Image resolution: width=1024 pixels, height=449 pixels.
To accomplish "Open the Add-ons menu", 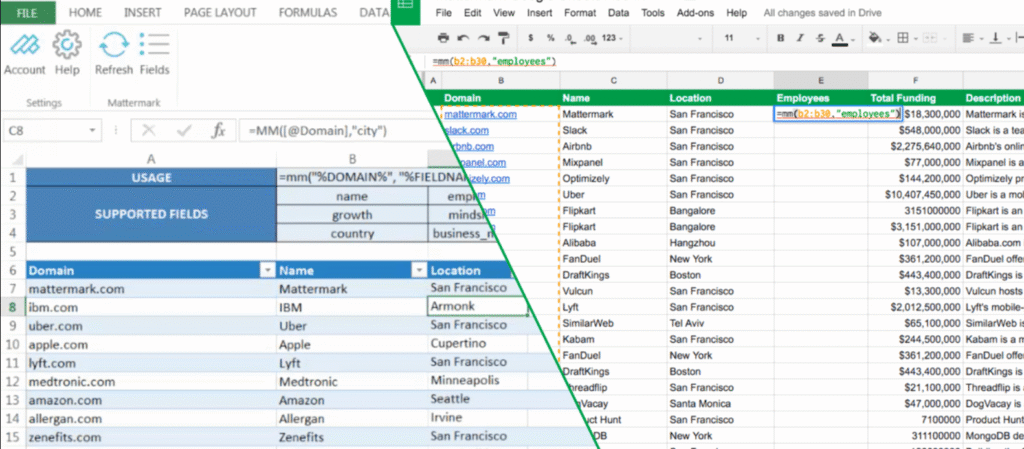I will click(696, 13).
